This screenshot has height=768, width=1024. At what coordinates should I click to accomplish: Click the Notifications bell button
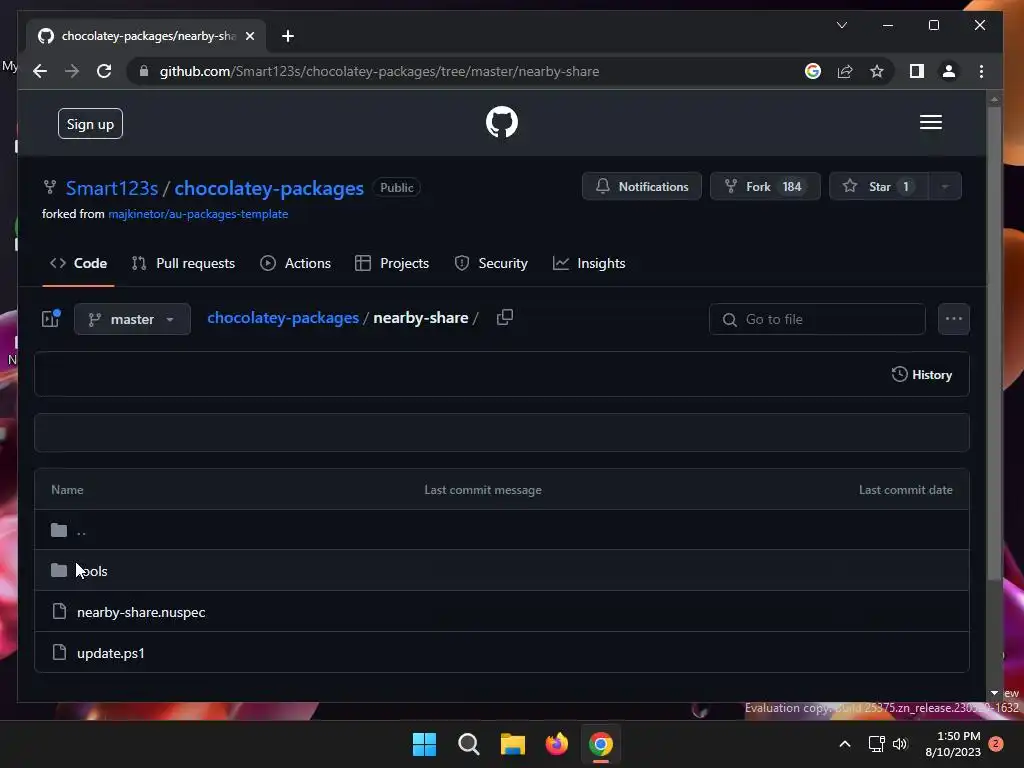[x=641, y=186]
